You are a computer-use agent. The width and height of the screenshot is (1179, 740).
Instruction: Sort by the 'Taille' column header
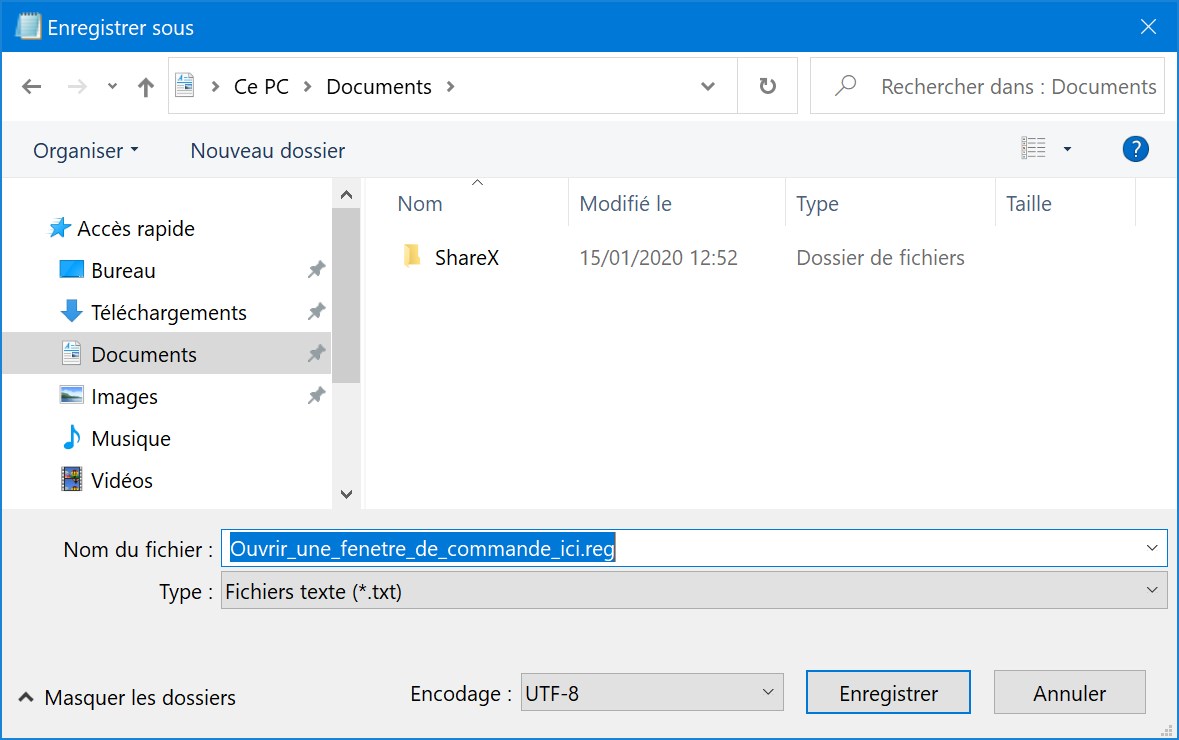(x=1029, y=204)
